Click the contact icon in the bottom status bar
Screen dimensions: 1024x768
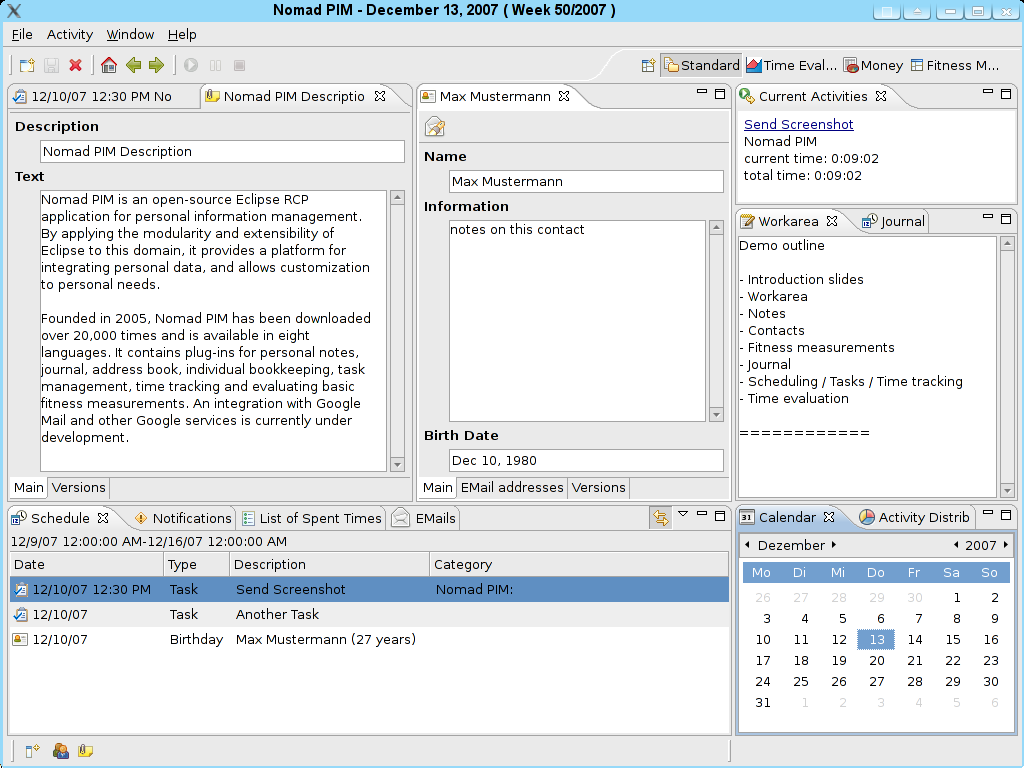pos(61,750)
